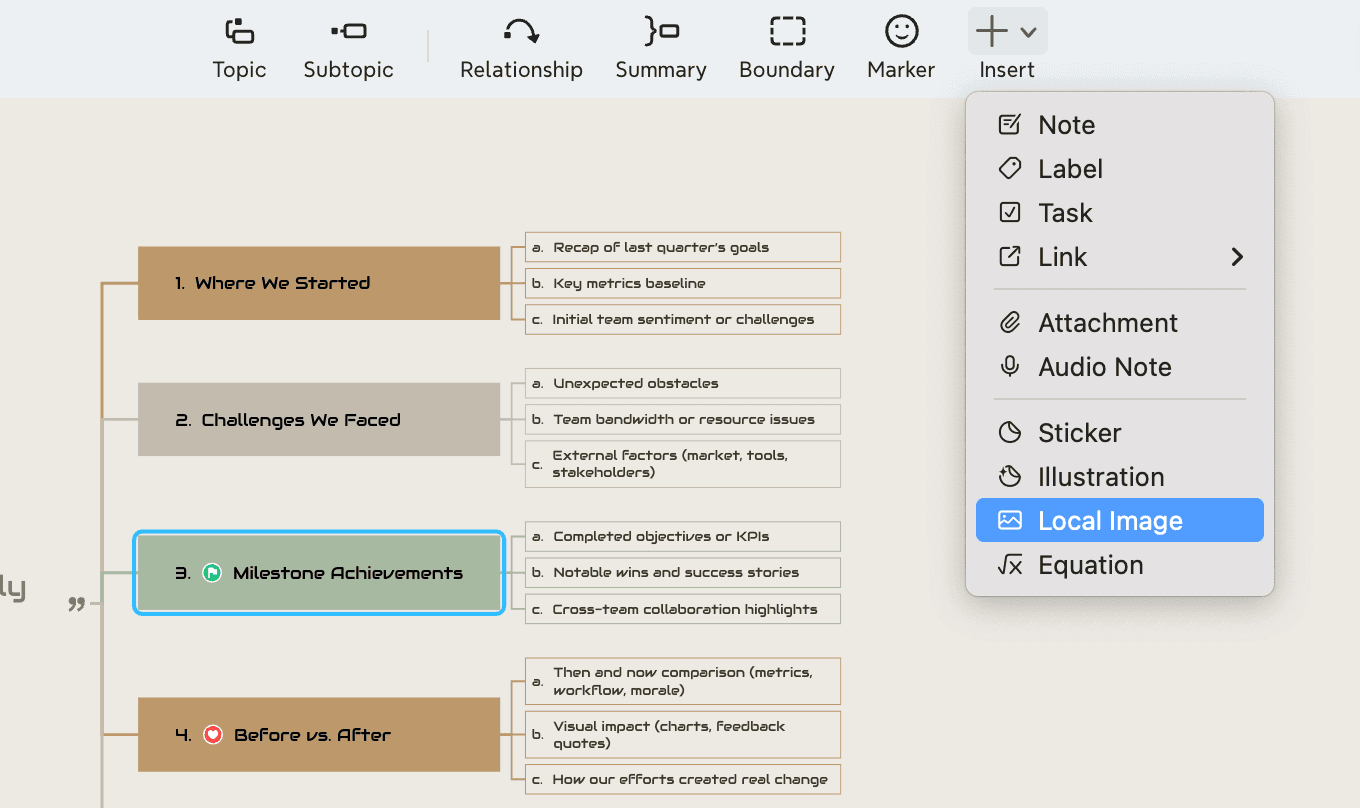Select subtopic How our efforts created real change
1360x808 pixels.
tap(683, 779)
